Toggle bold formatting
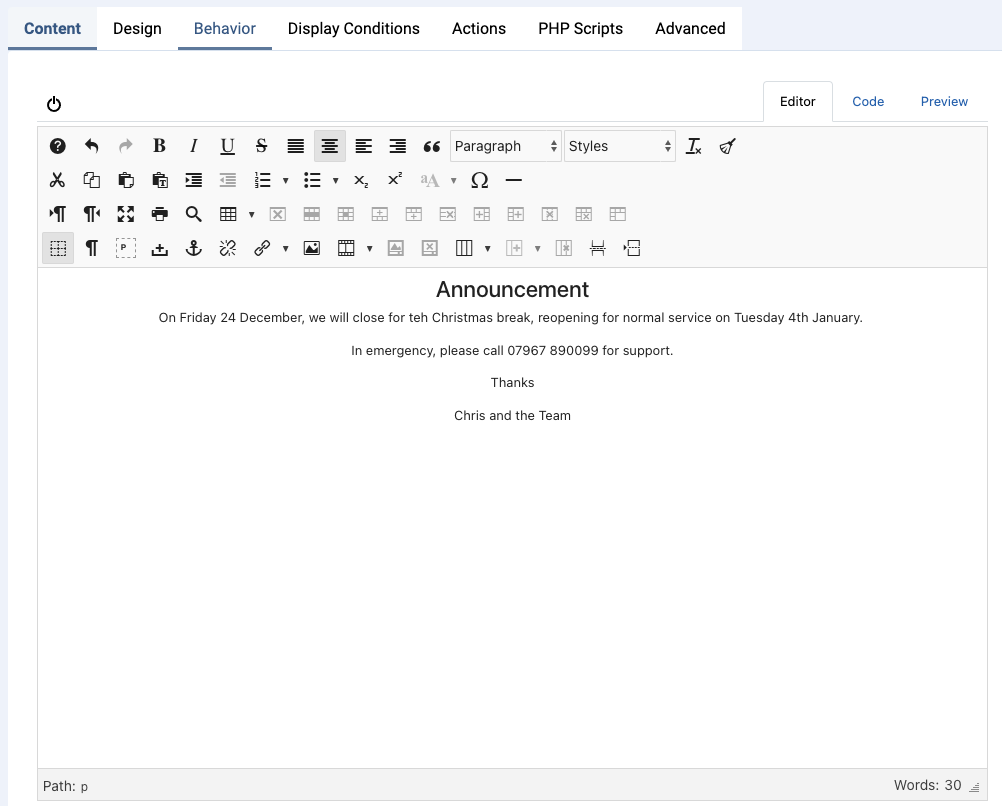1002x806 pixels. tap(159, 146)
